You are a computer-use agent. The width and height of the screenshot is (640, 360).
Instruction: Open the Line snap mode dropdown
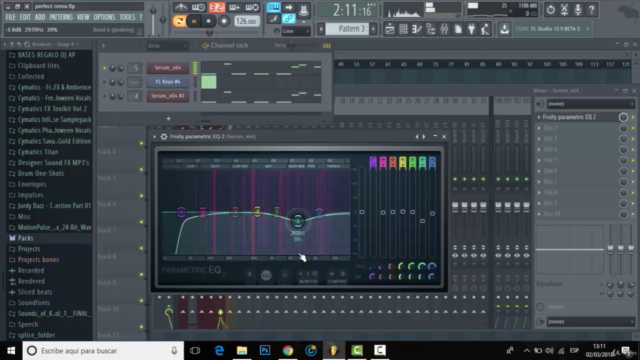[x=296, y=31]
